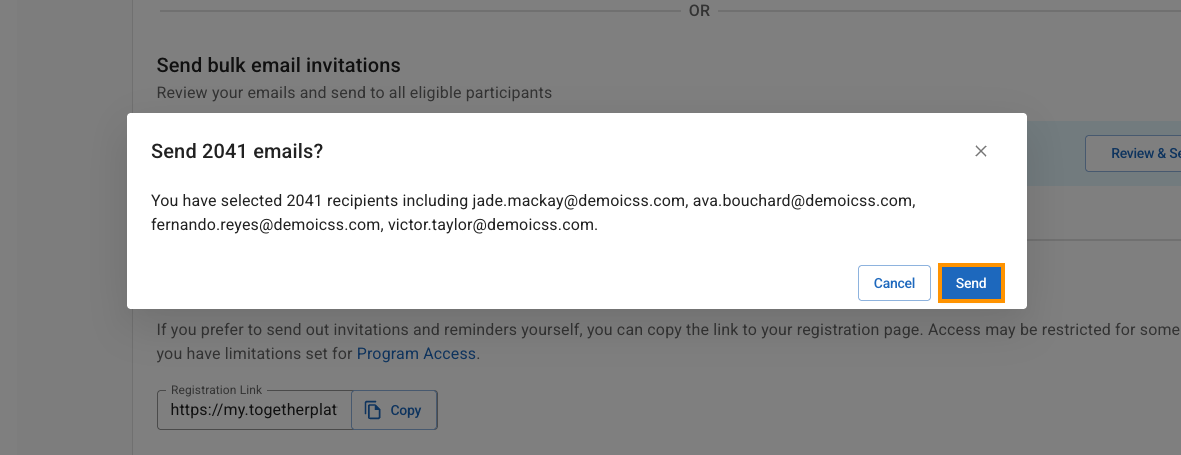Click the "Review your emails and send" subtitle

tap(354, 93)
